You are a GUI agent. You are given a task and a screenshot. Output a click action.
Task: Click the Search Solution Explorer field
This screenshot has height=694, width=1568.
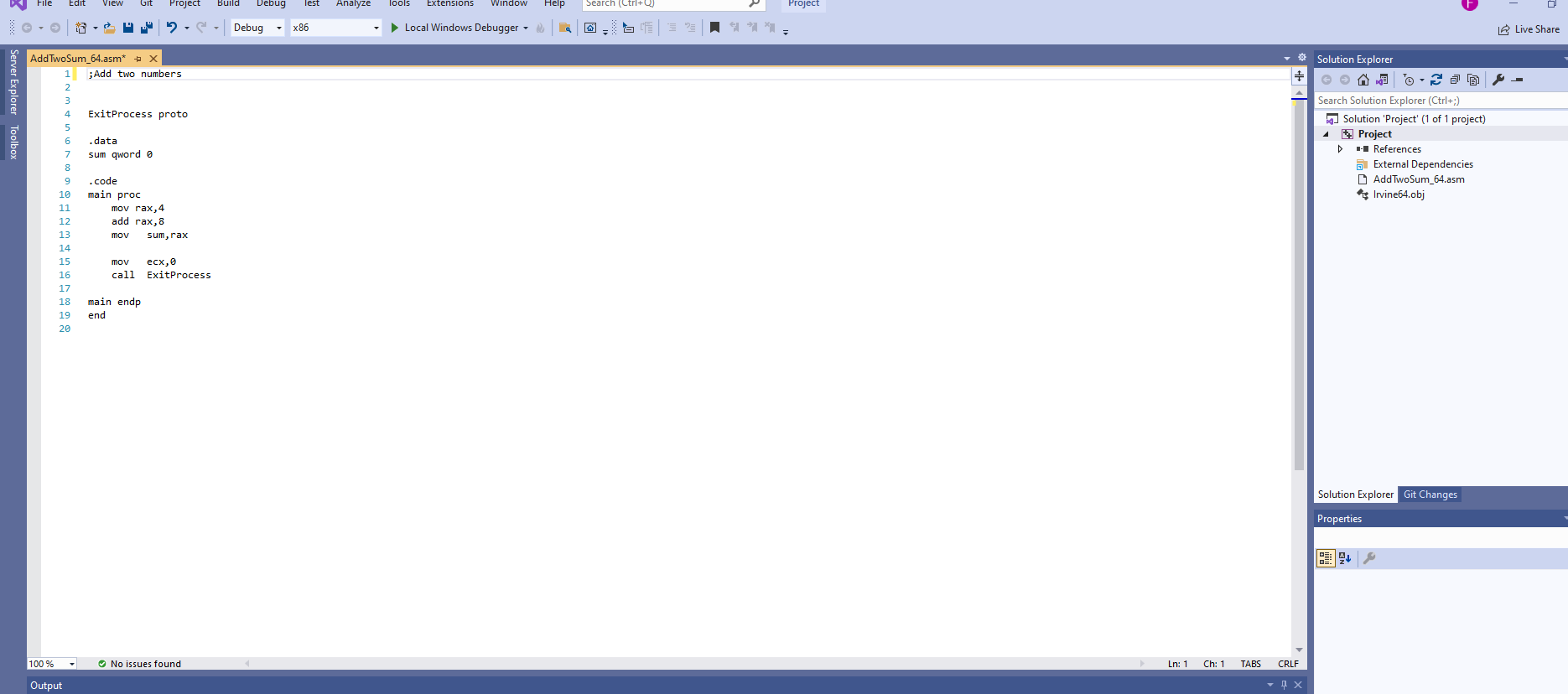(x=1440, y=101)
